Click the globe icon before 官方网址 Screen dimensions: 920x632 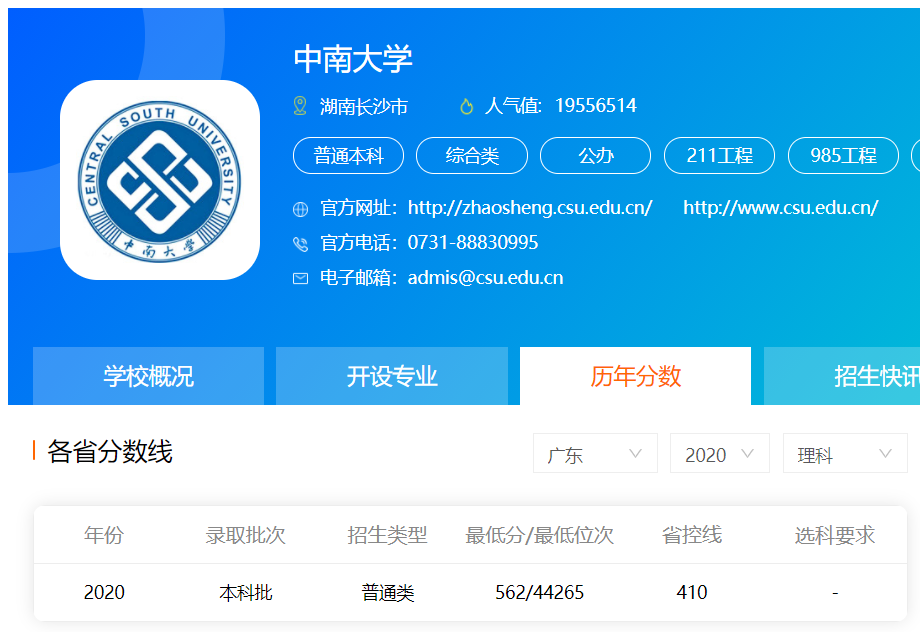coord(298,210)
